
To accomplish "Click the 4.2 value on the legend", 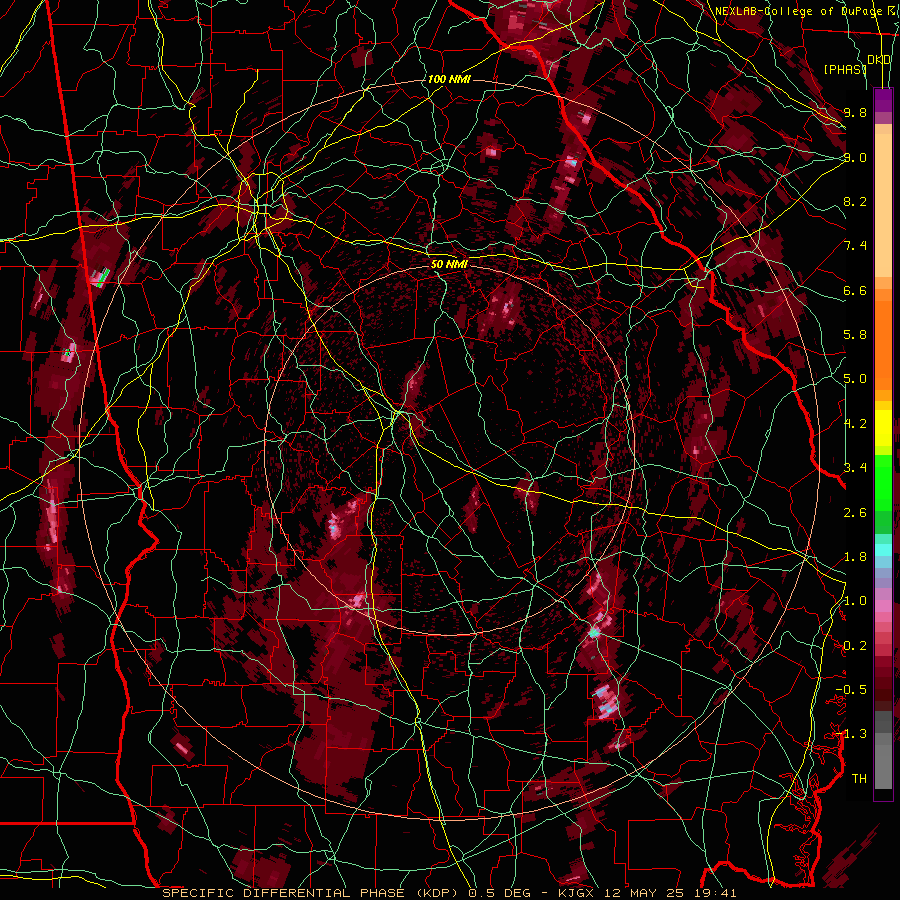I will tap(855, 424).
